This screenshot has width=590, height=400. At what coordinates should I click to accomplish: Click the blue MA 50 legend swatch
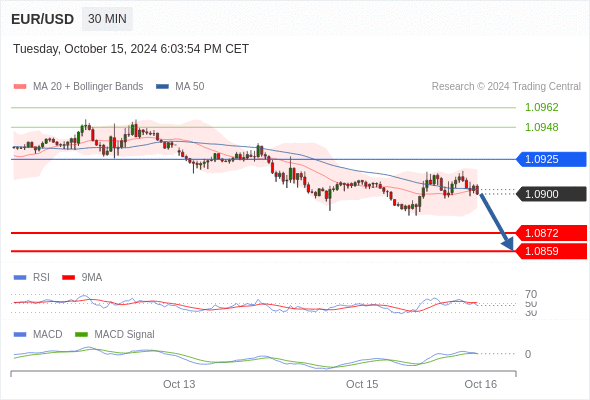[163, 87]
